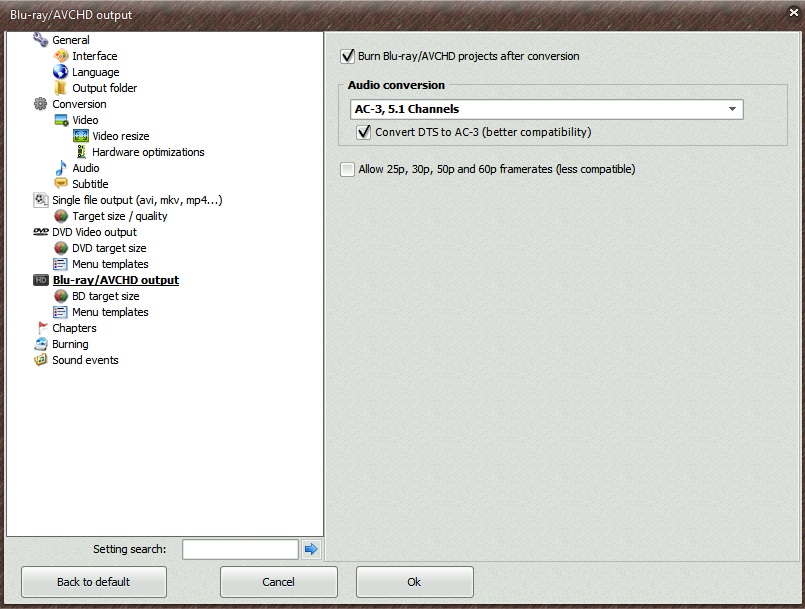The image size is (805, 609).
Task: Click the Conversion gear icon
Action: point(41,104)
